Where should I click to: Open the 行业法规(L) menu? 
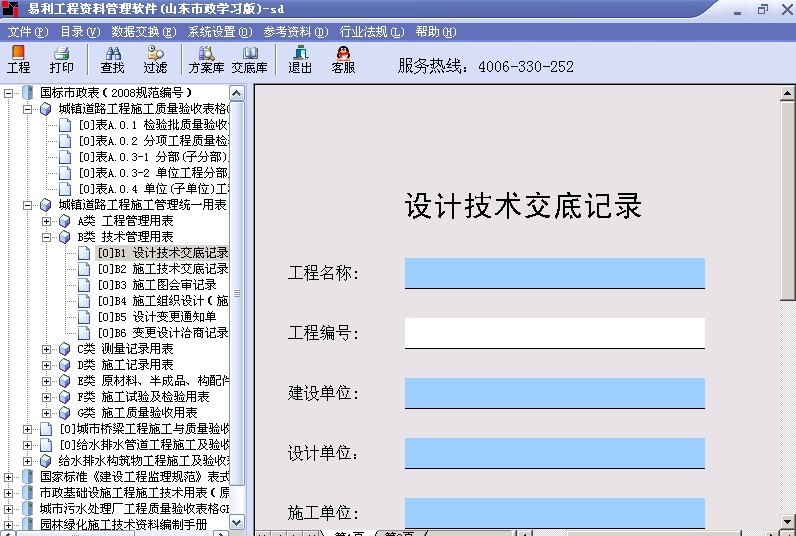click(371, 32)
